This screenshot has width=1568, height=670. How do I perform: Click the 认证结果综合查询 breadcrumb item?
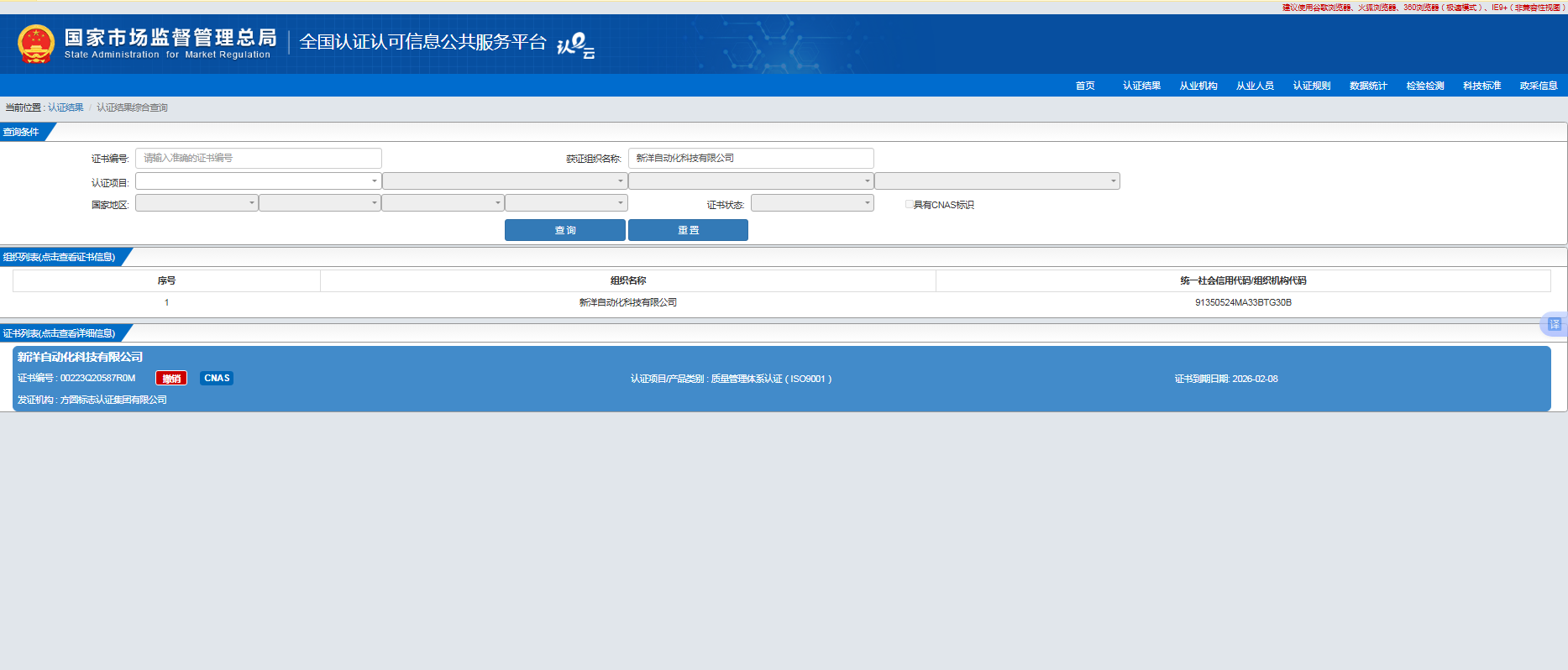click(132, 107)
